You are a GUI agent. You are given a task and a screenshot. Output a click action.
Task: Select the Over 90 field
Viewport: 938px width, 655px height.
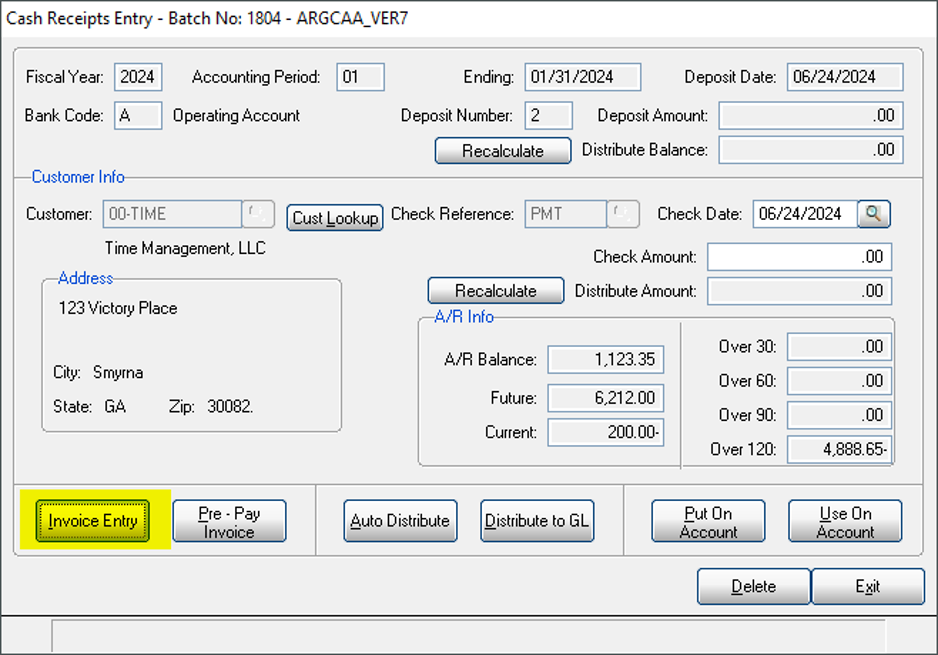coord(839,415)
